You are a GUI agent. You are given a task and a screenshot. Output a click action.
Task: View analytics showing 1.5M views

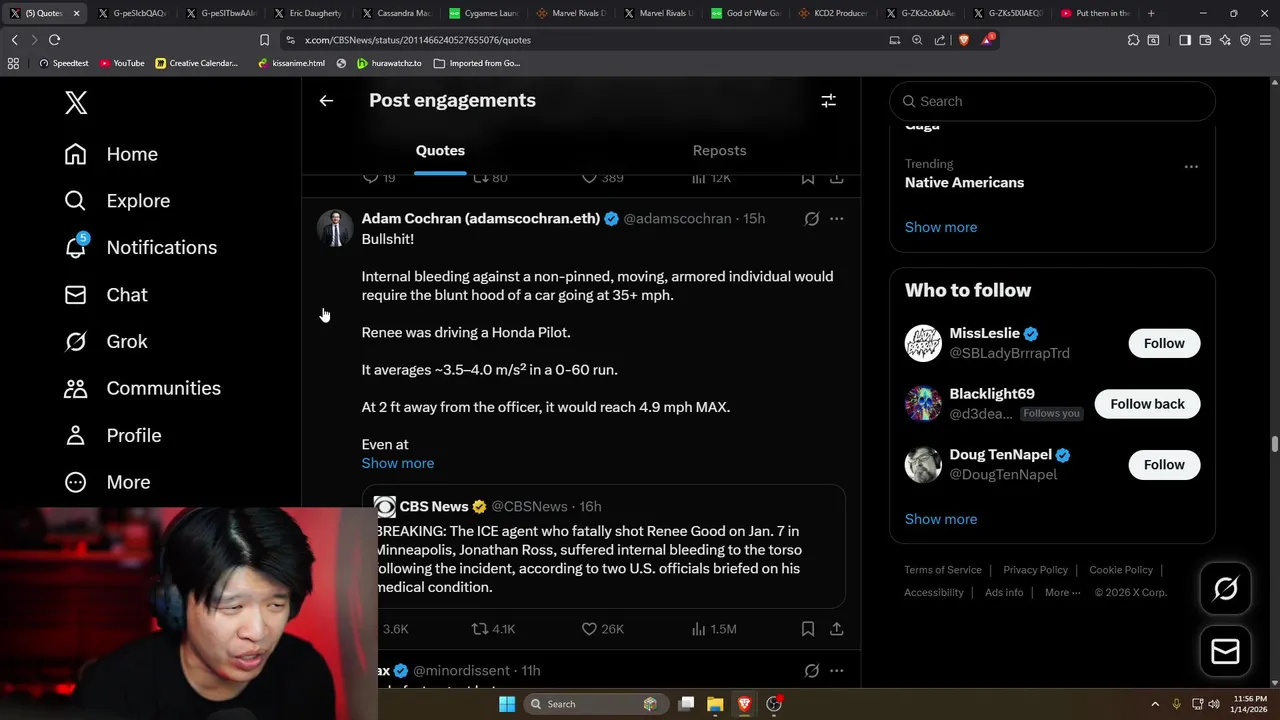pos(714,629)
